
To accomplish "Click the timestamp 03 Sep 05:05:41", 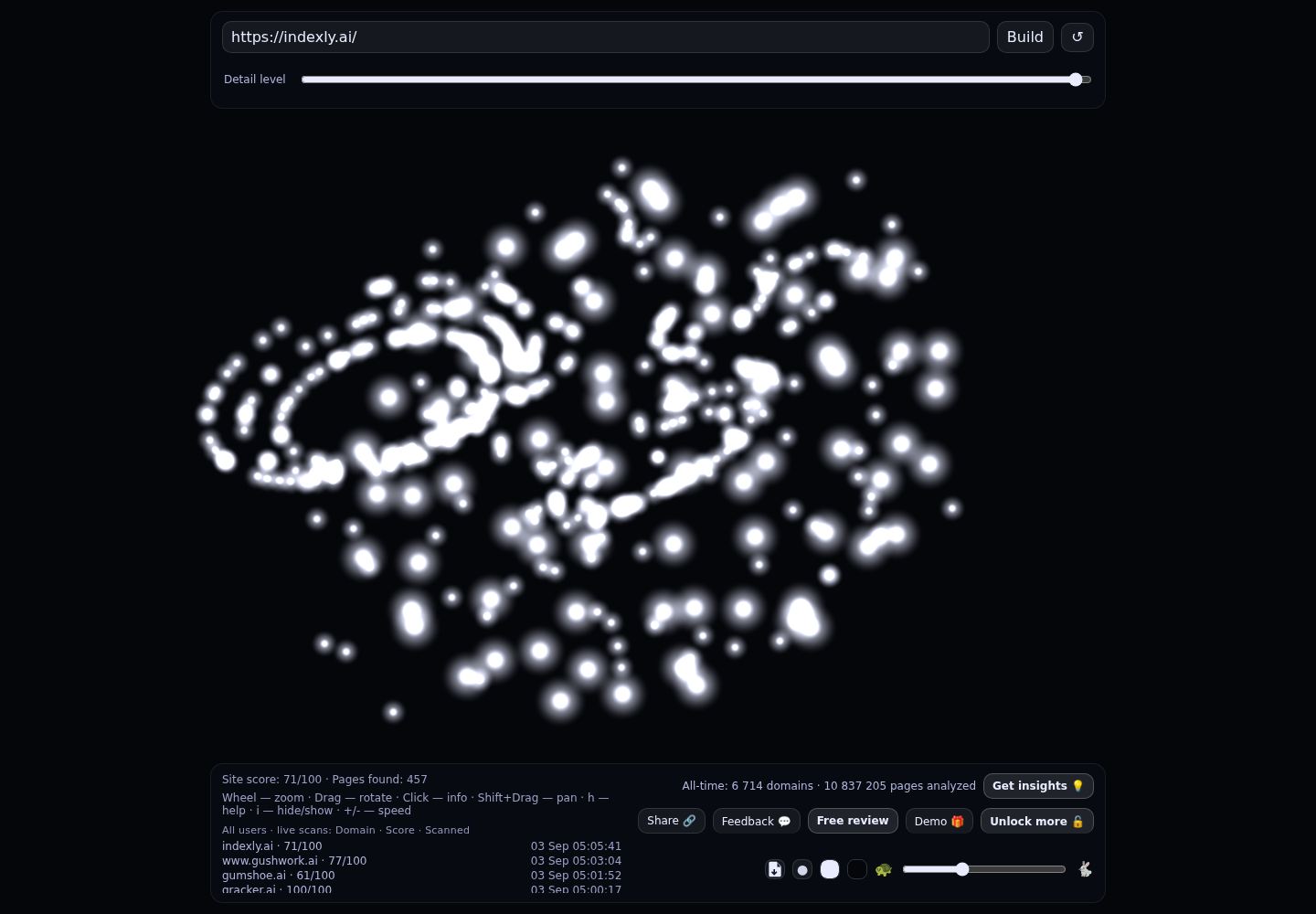I will (x=576, y=846).
